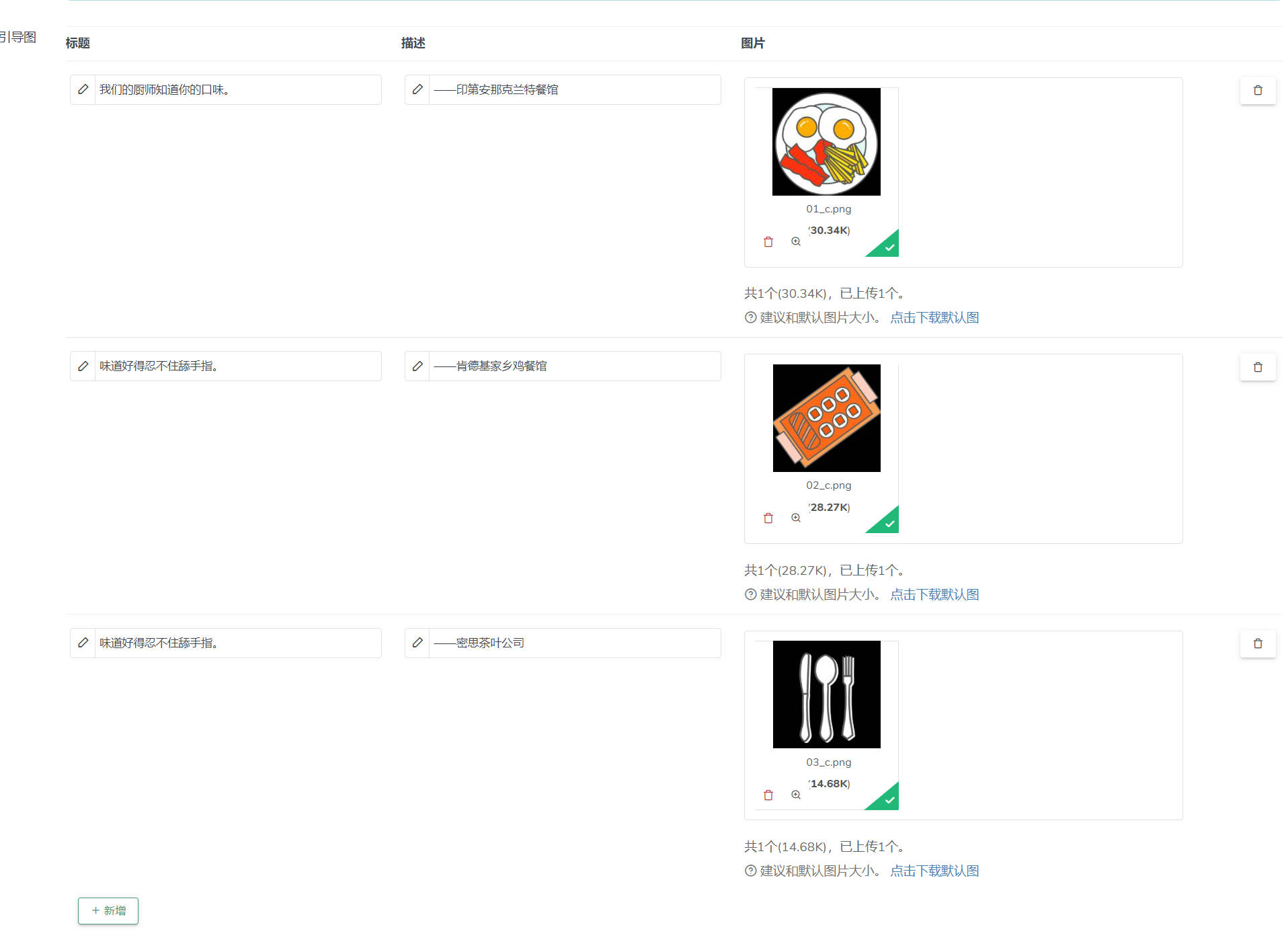Remove uploaded image 01_c.png

click(768, 242)
